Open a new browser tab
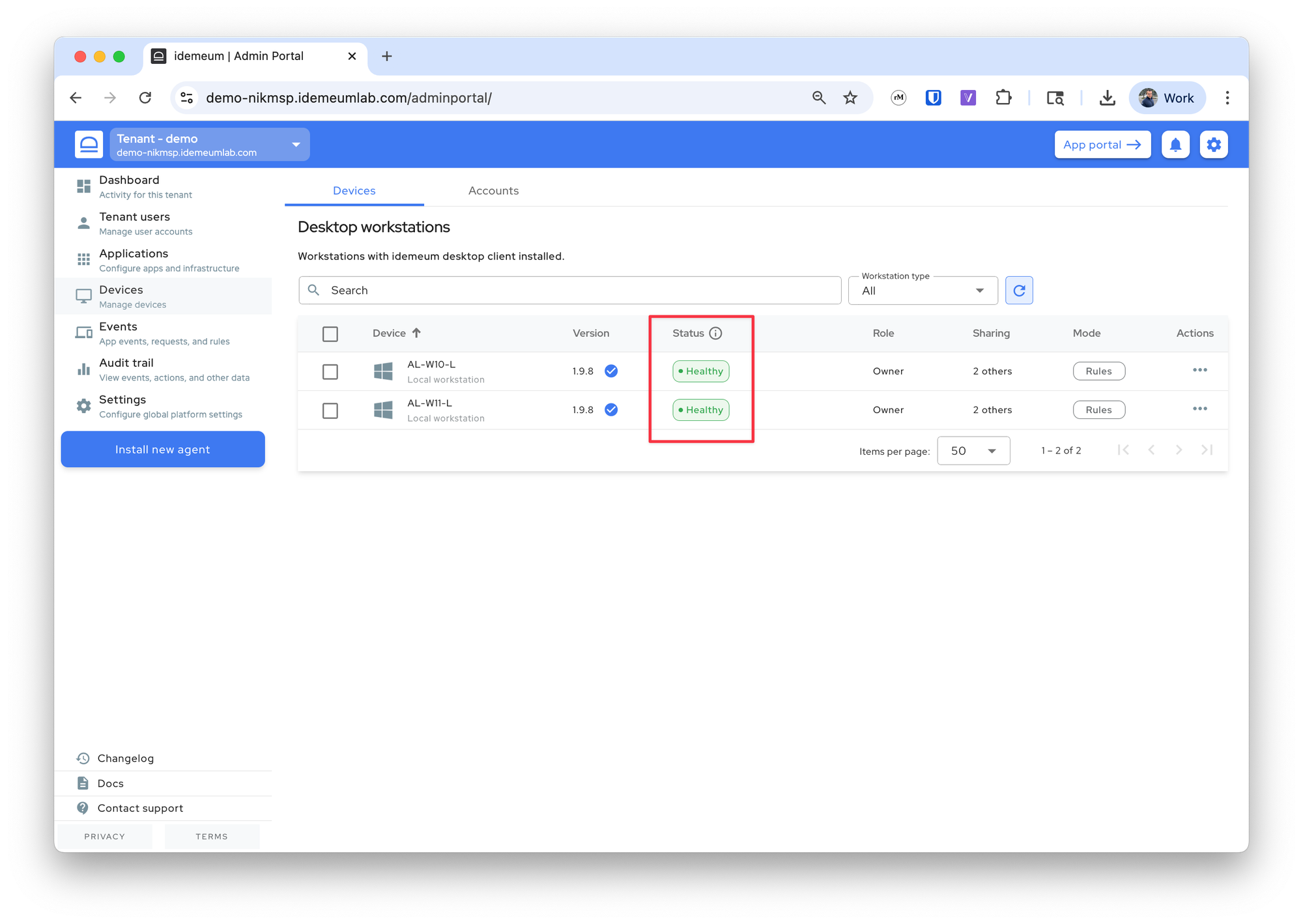Viewport: 1303px width, 924px height. pyautogui.click(x=386, y=56)
